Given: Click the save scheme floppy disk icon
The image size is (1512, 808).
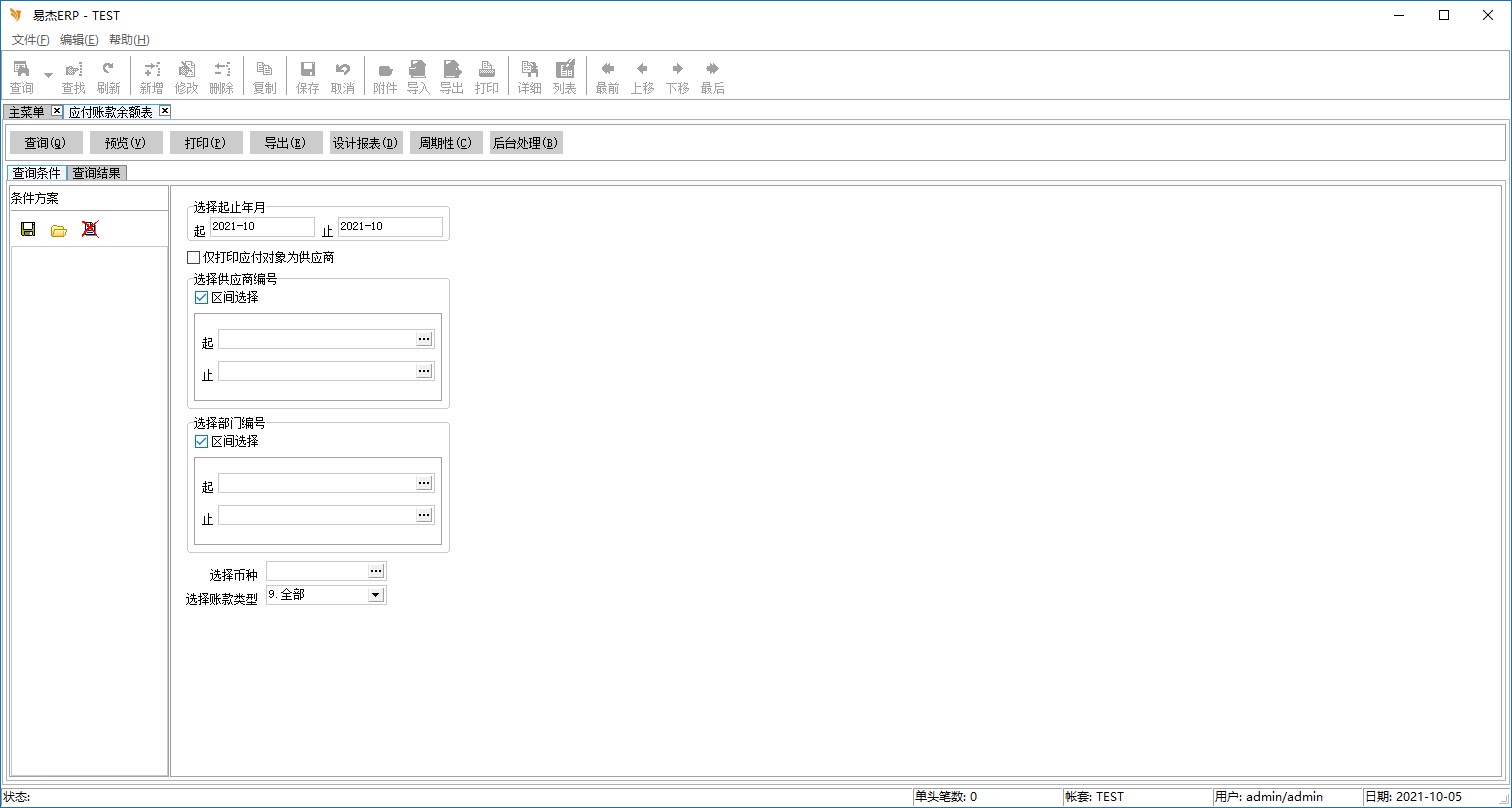Looking at the screenshot, I should pos(28,229).
